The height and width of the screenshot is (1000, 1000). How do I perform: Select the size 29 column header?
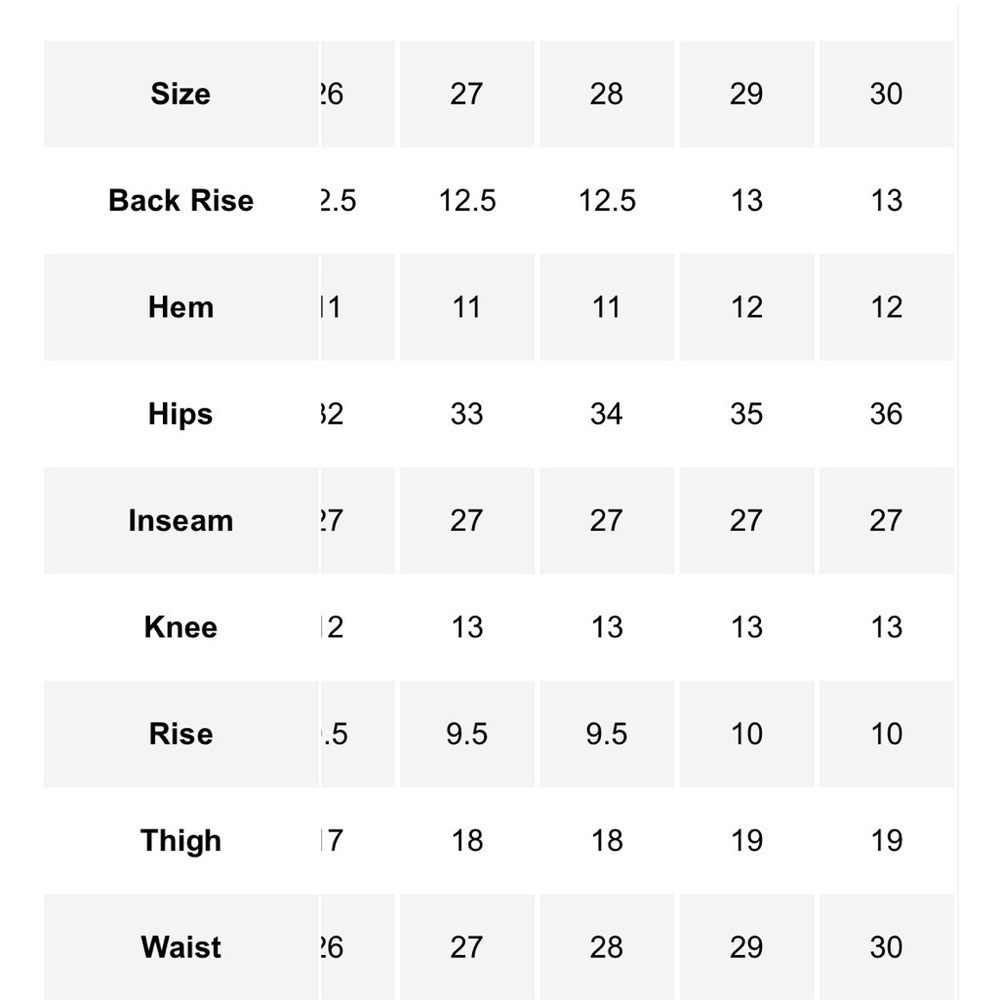747,94
